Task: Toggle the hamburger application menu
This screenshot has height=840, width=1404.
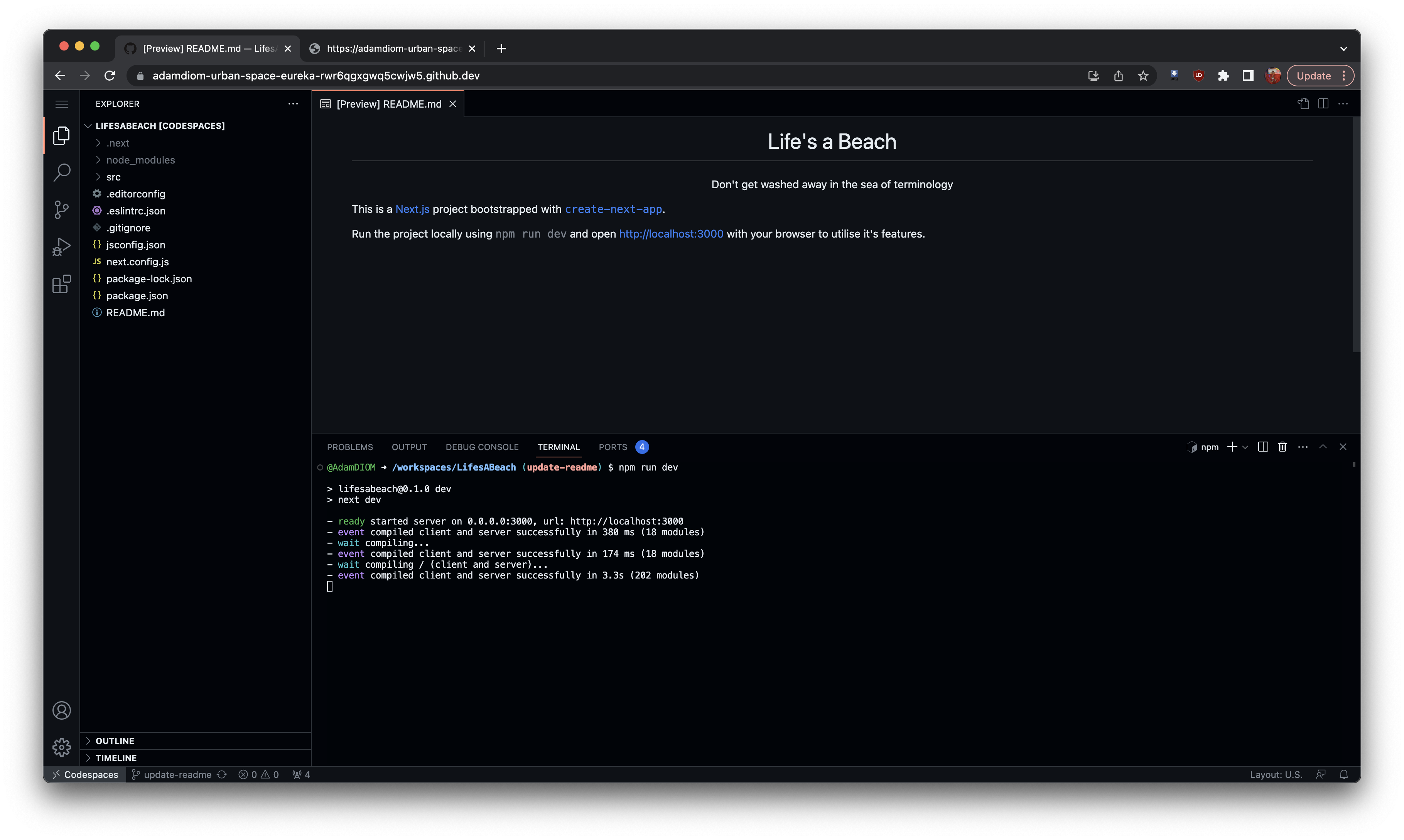Action: [x=62, y=104]
